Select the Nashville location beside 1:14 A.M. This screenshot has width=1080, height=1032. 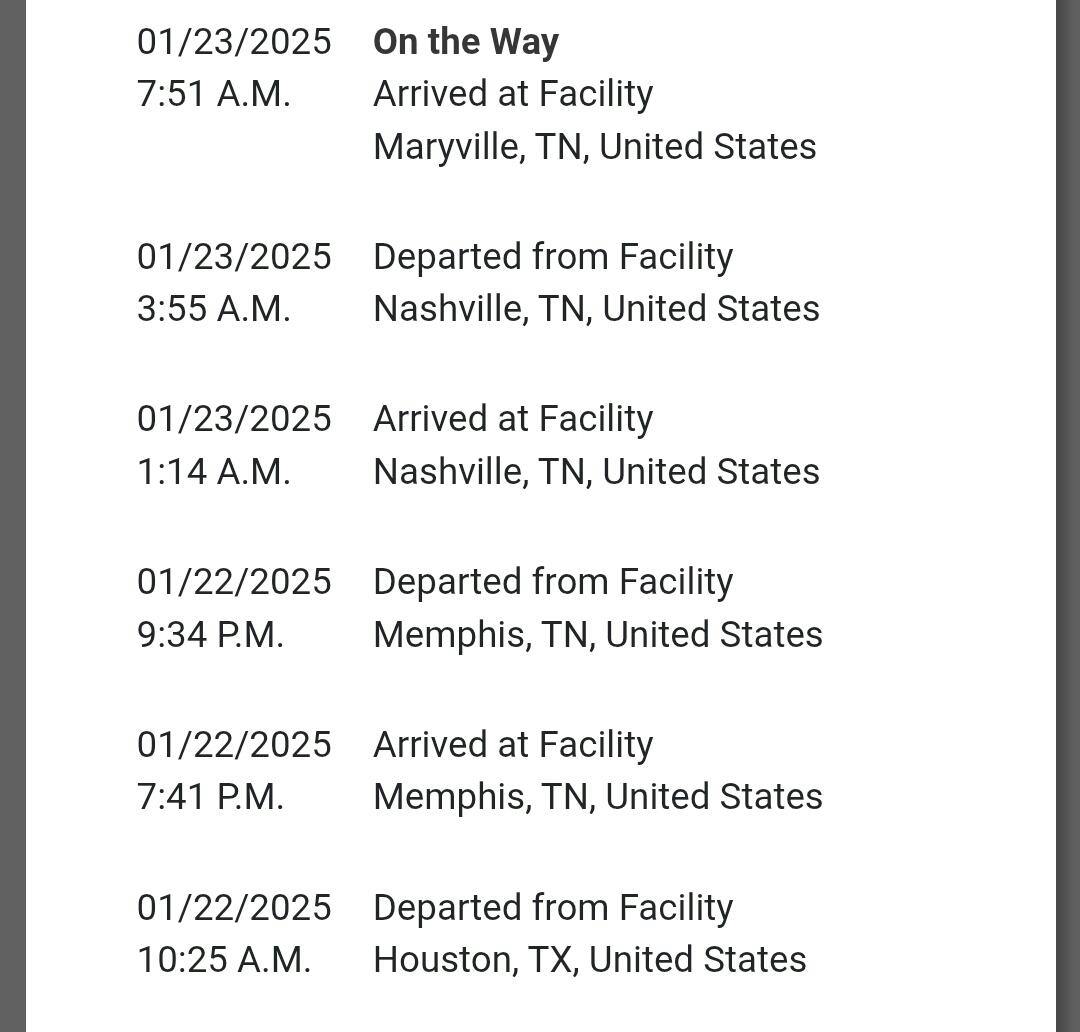[x=596, y=472]
